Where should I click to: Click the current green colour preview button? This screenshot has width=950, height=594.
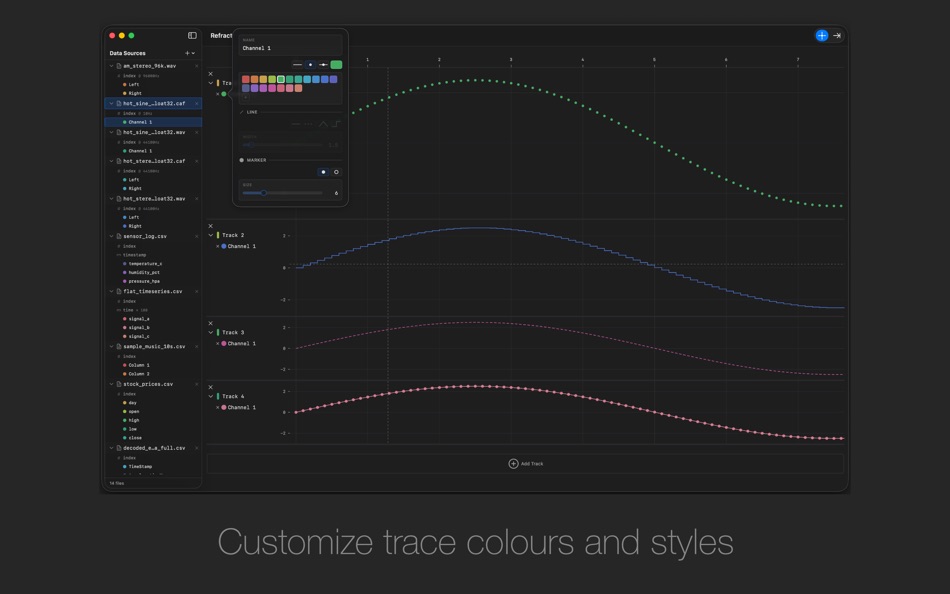[336, 65]
